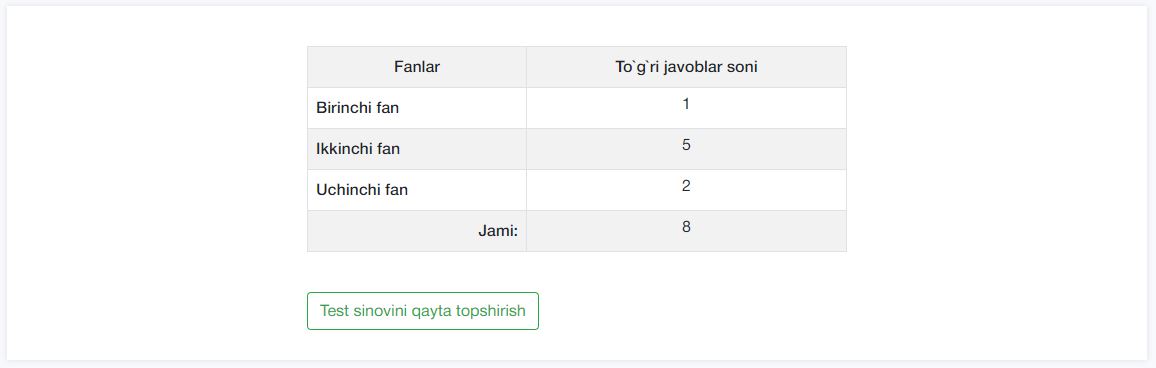Select the 'To`g`ri javoblar soni' column header

click(x=686, y=67)
